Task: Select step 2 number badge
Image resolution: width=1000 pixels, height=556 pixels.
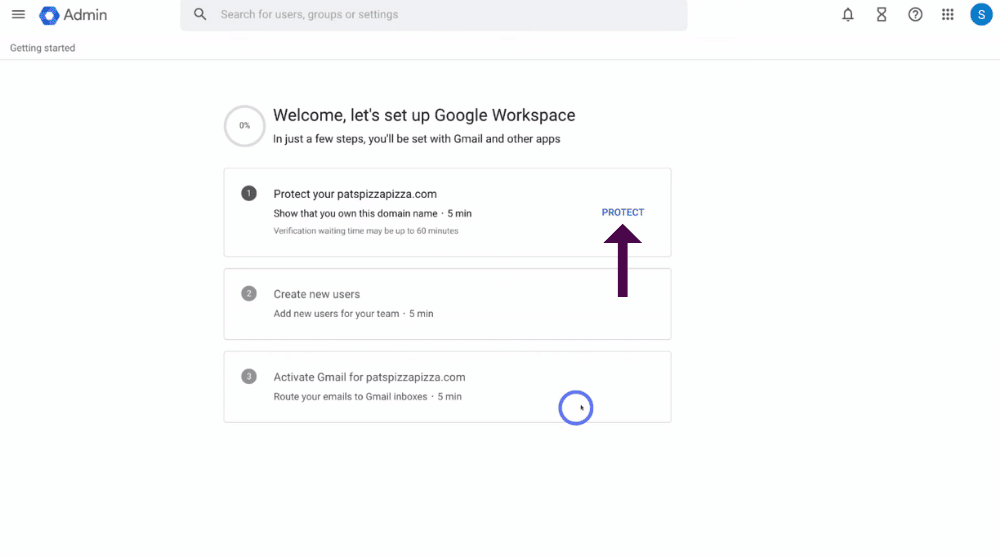Action: pos(249,293)
